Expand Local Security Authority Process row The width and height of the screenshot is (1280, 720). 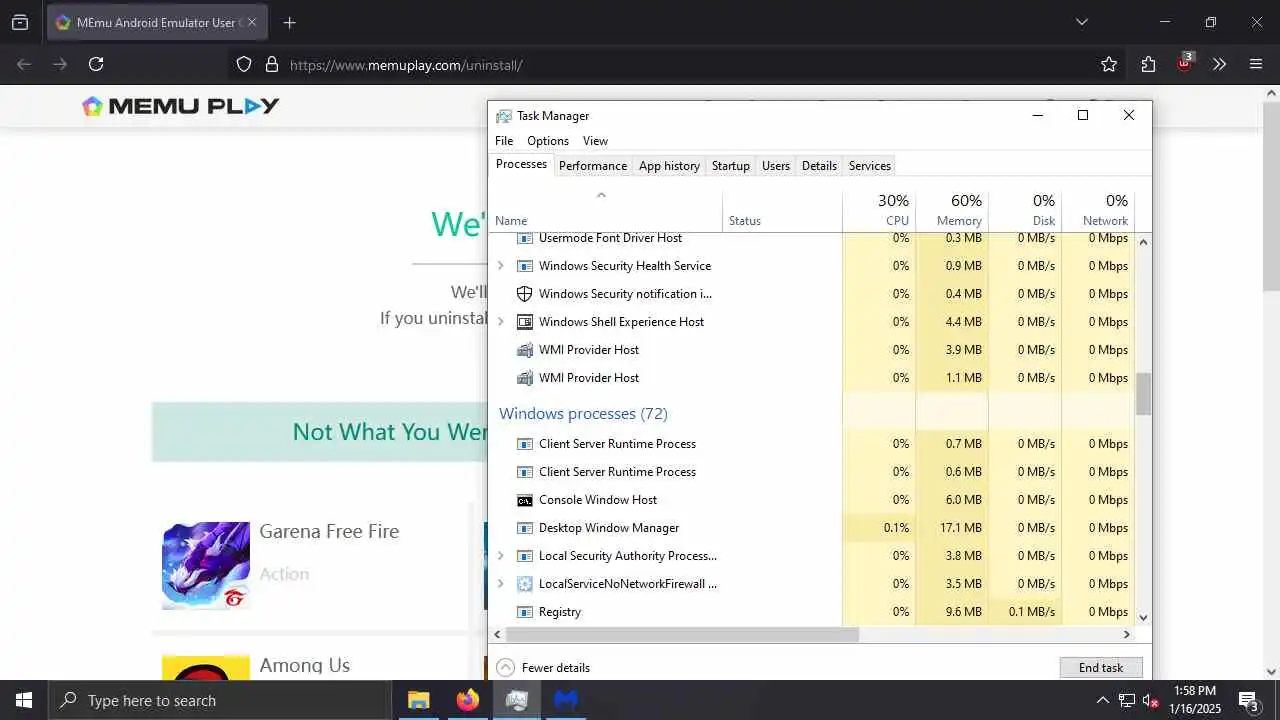tap(501, 556)
